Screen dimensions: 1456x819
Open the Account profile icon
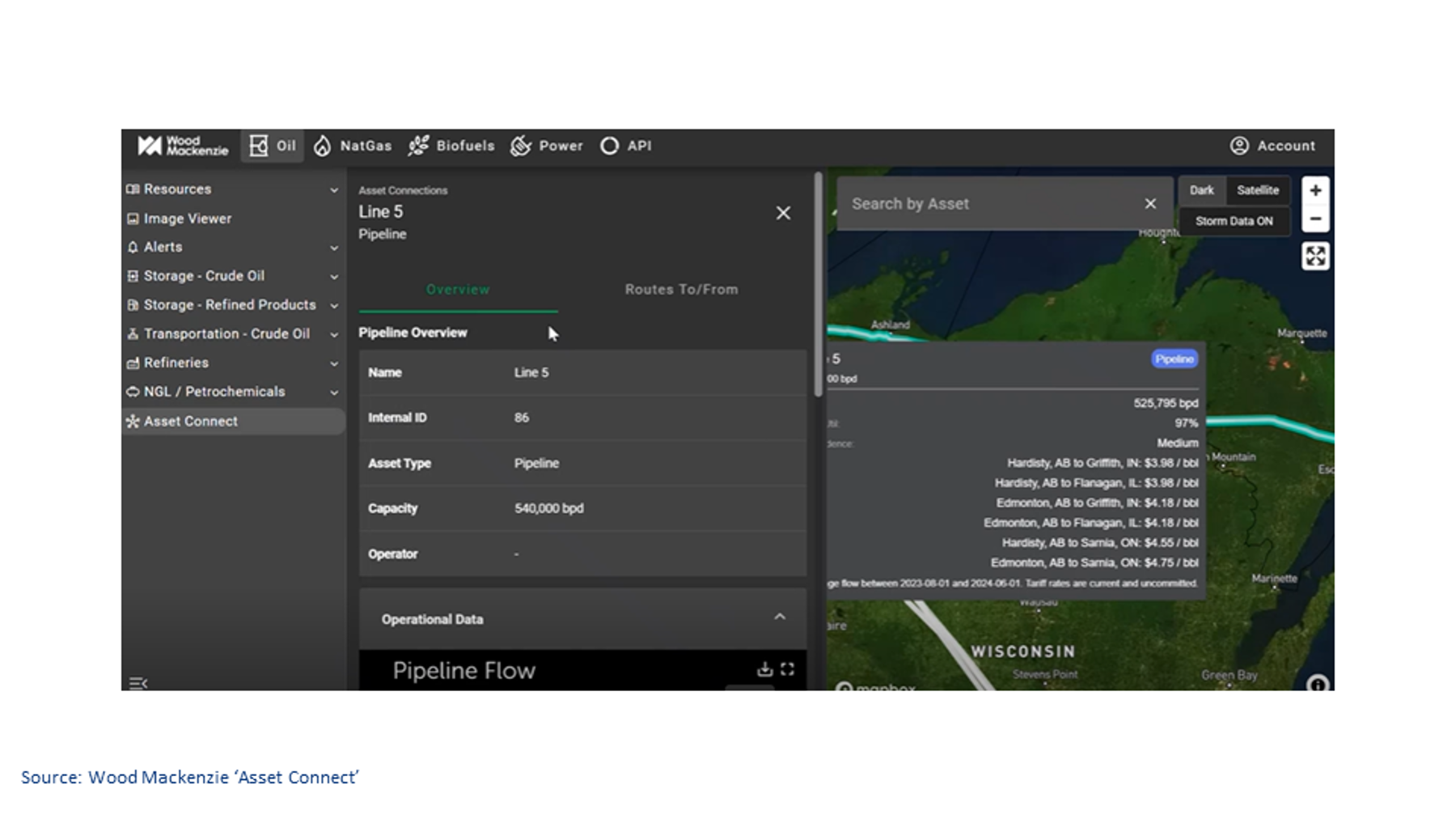1238,146
